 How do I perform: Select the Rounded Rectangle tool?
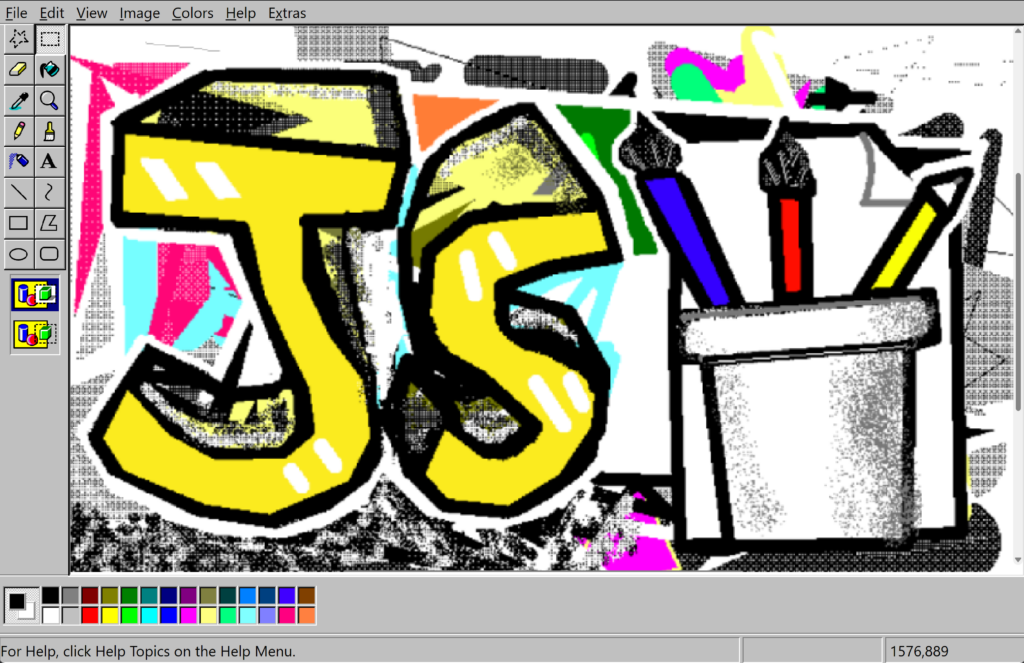50,253
